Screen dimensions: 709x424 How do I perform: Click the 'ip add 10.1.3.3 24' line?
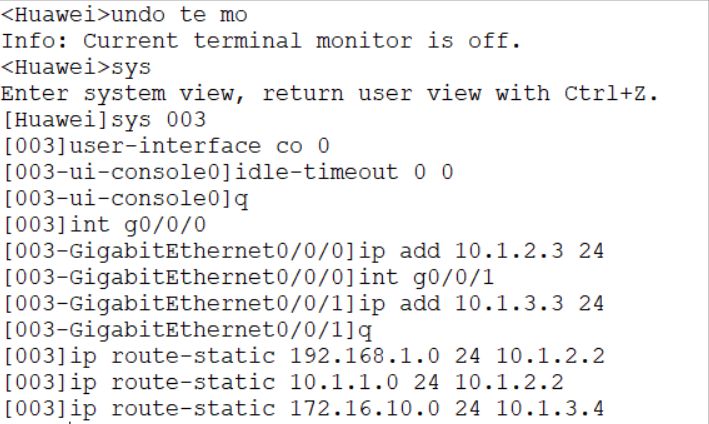click(303, 304)
